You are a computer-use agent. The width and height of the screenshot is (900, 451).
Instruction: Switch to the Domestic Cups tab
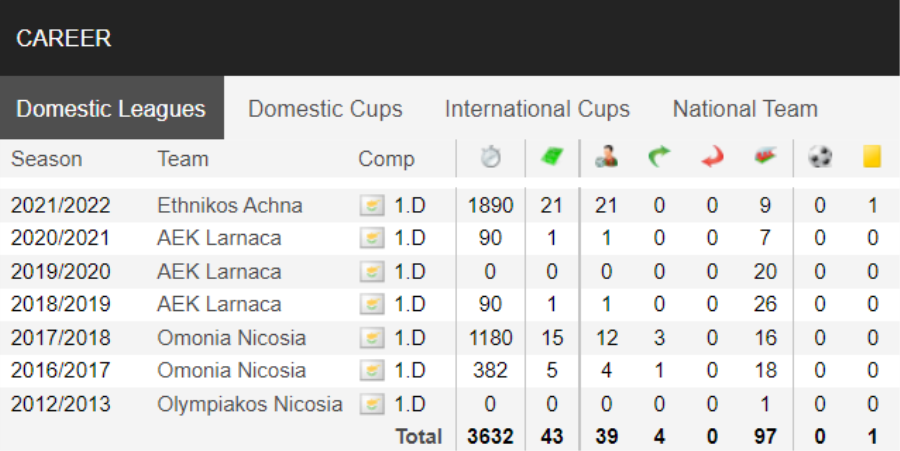325,108
